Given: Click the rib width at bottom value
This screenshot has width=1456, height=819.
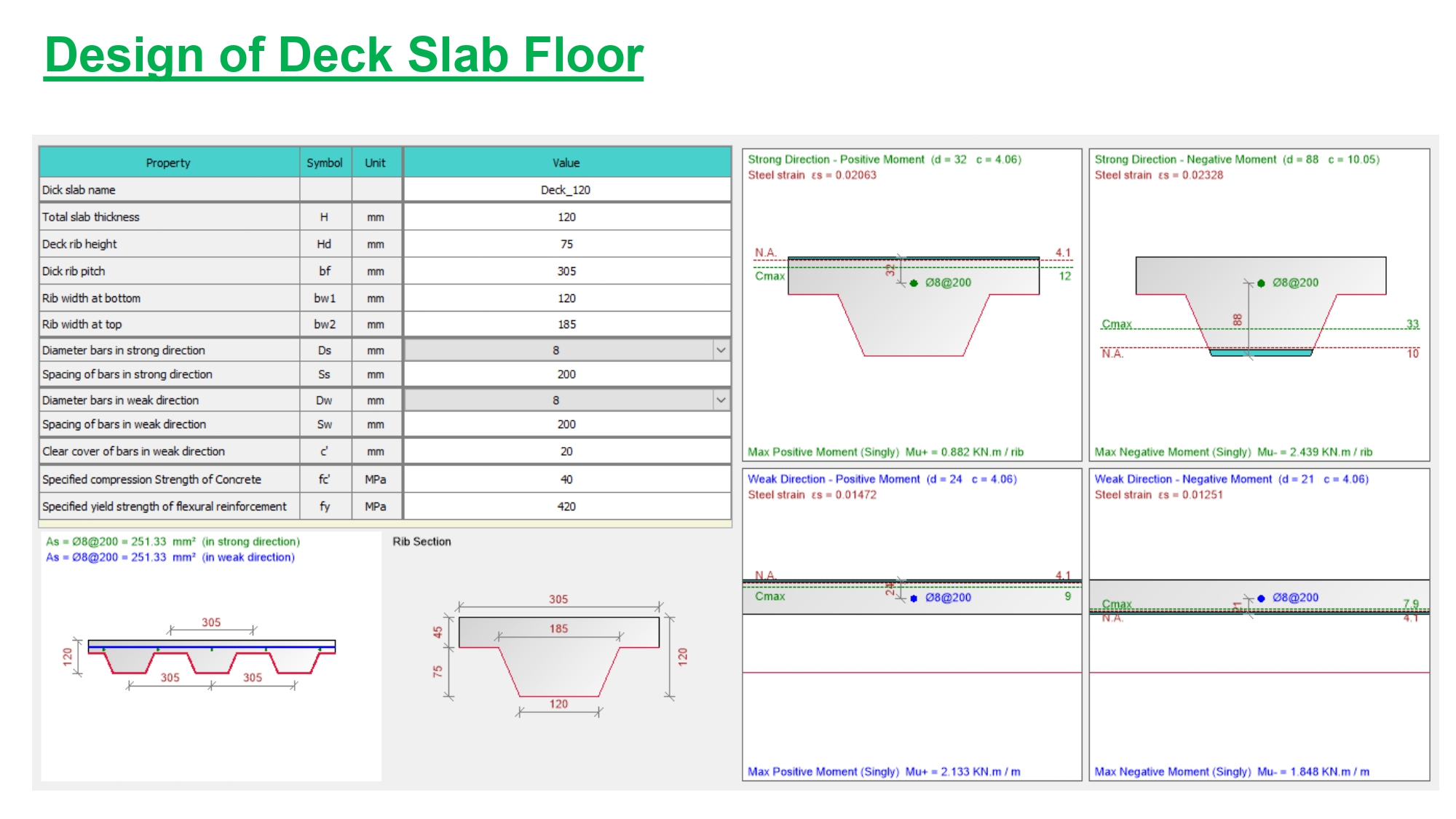Looking at the screenshot, I should 566,298.
